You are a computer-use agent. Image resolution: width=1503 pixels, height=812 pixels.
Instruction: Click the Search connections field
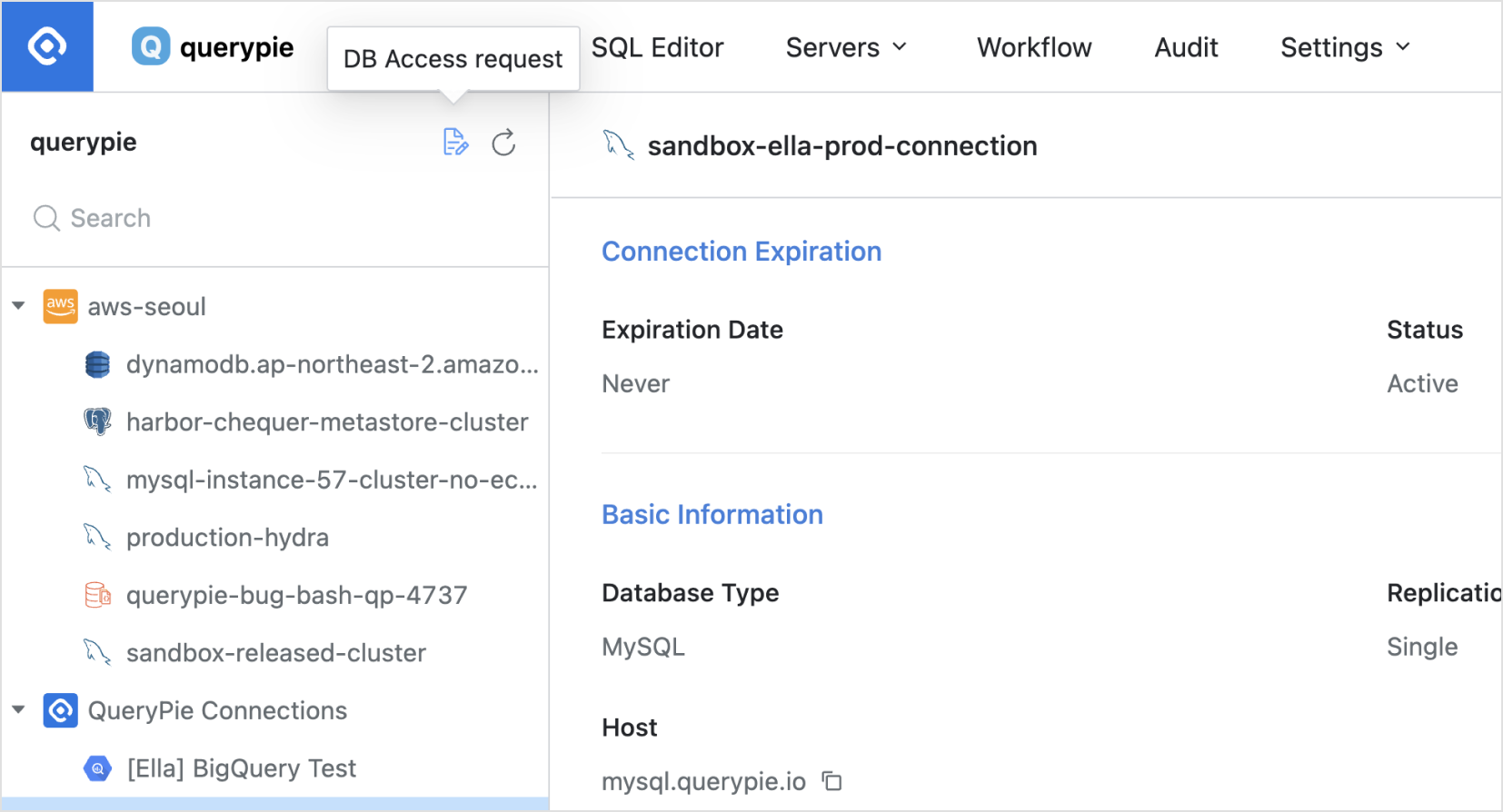pyautogui.click(x=275, y=218)
